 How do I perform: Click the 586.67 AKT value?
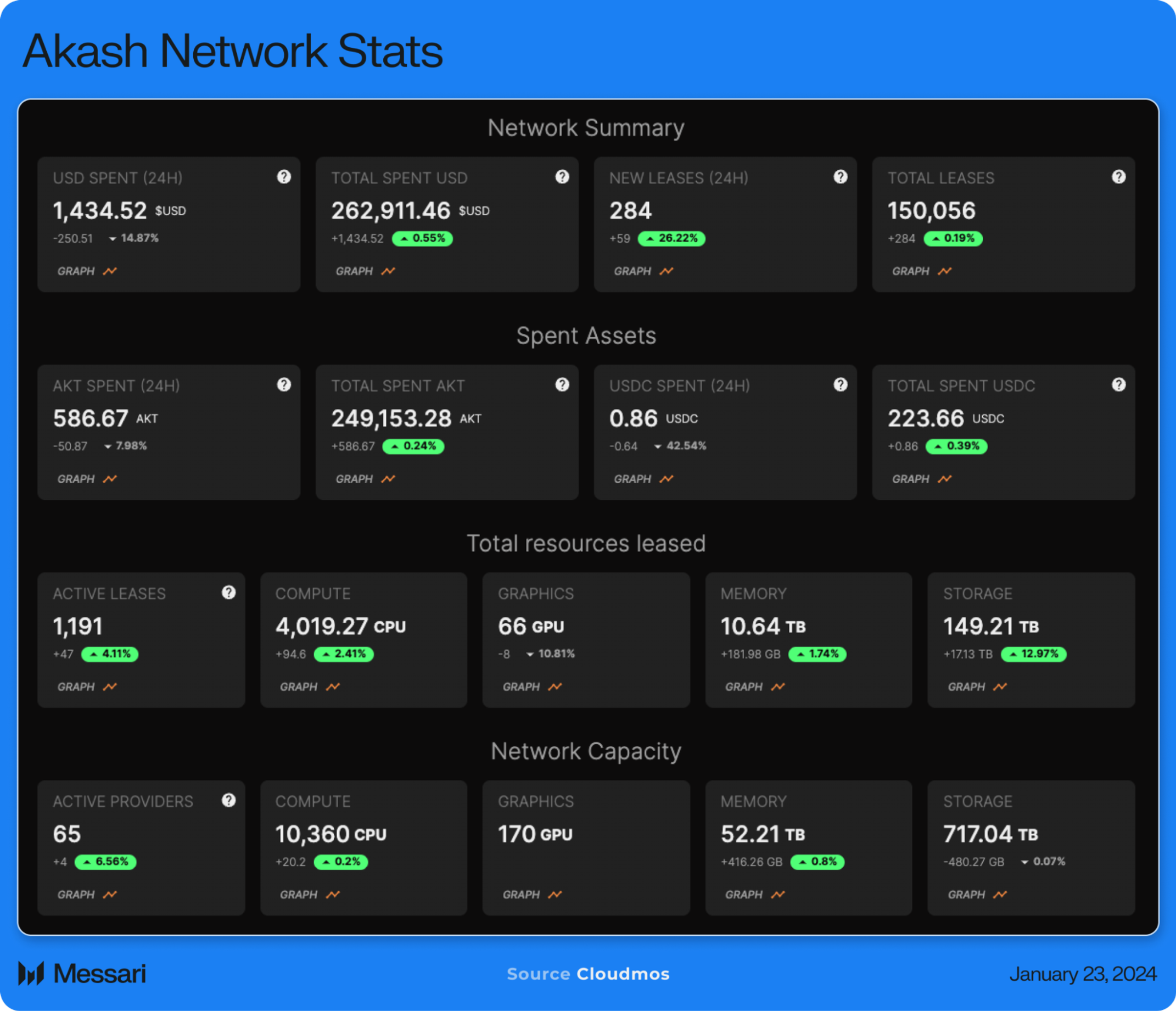(x=105, y=418)
